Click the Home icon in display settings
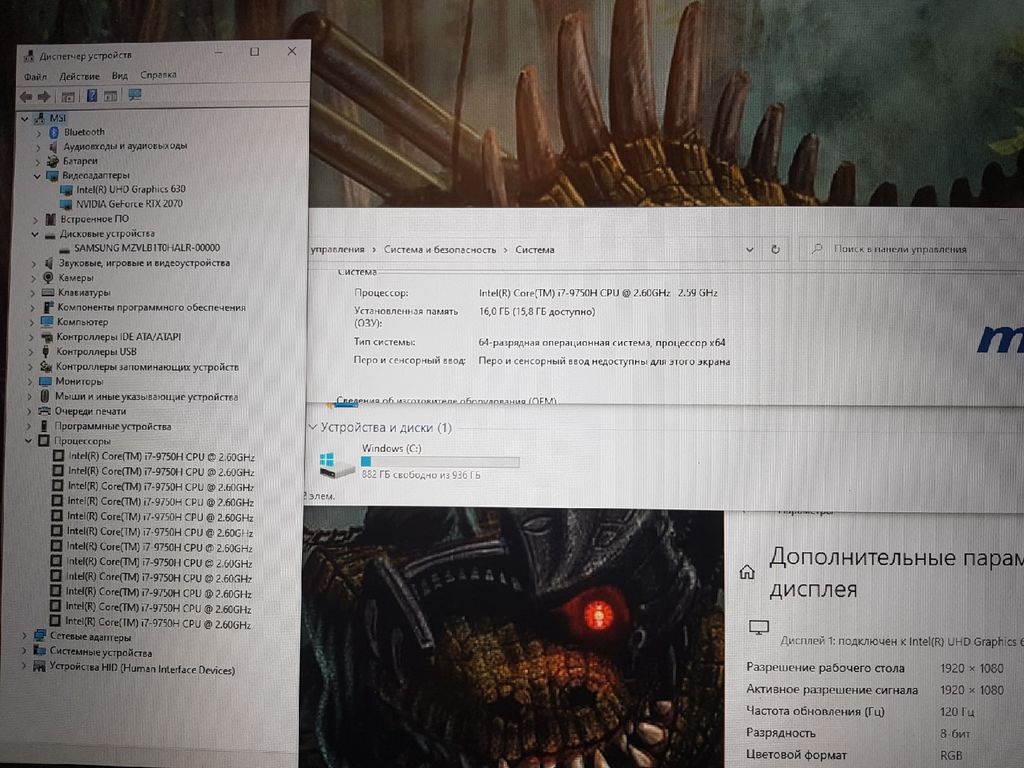Viewport: 1024px width, 768px height. pos(746,573)
